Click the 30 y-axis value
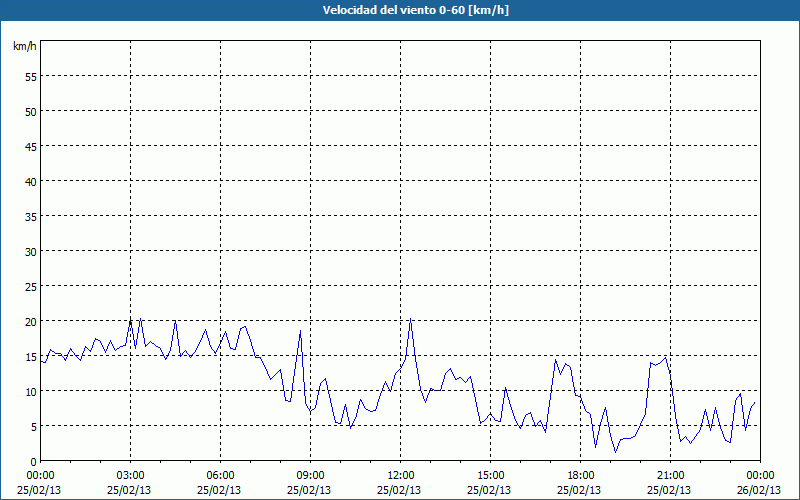800x500 pixels. click(x=31, y=251)
